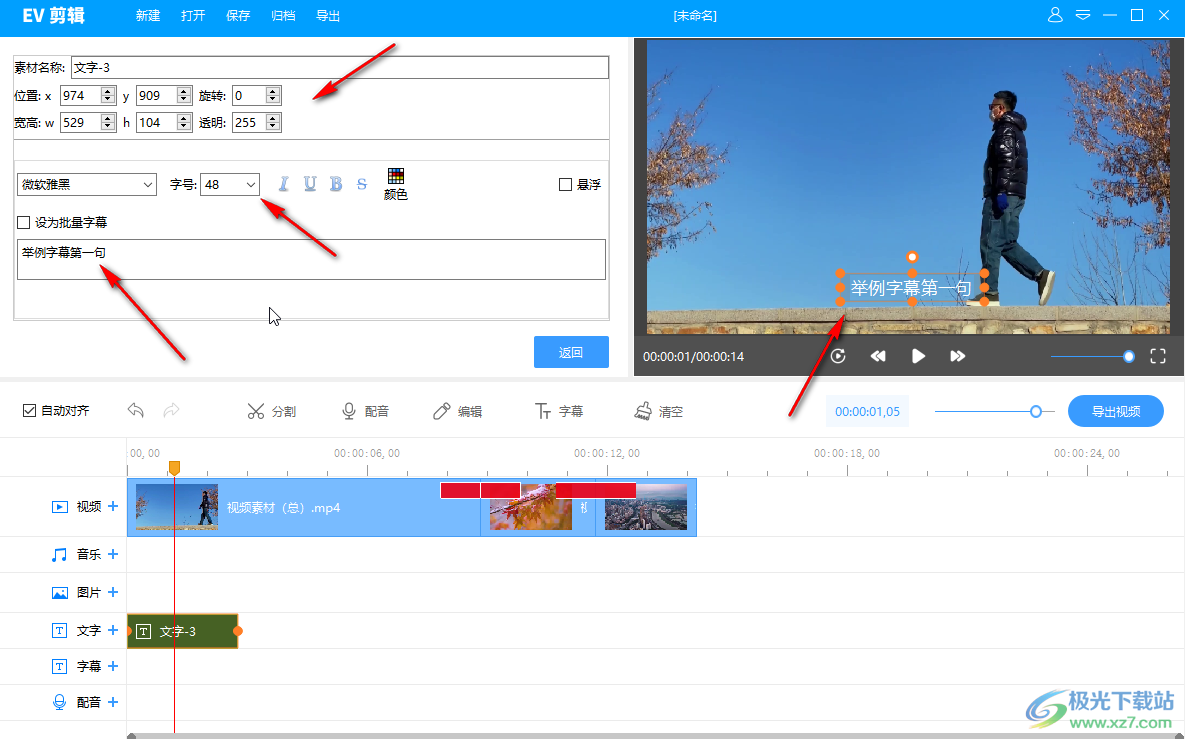Rewind the preview video
The height and width of the screenshot is (739, 1185).
pos(877,356)
